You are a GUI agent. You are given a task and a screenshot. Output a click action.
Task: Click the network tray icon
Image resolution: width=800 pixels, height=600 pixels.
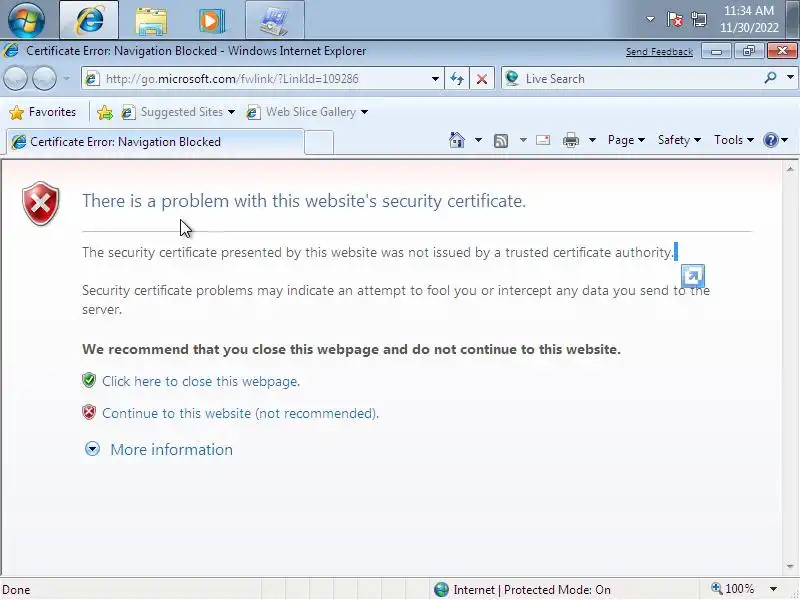[698, 20]
